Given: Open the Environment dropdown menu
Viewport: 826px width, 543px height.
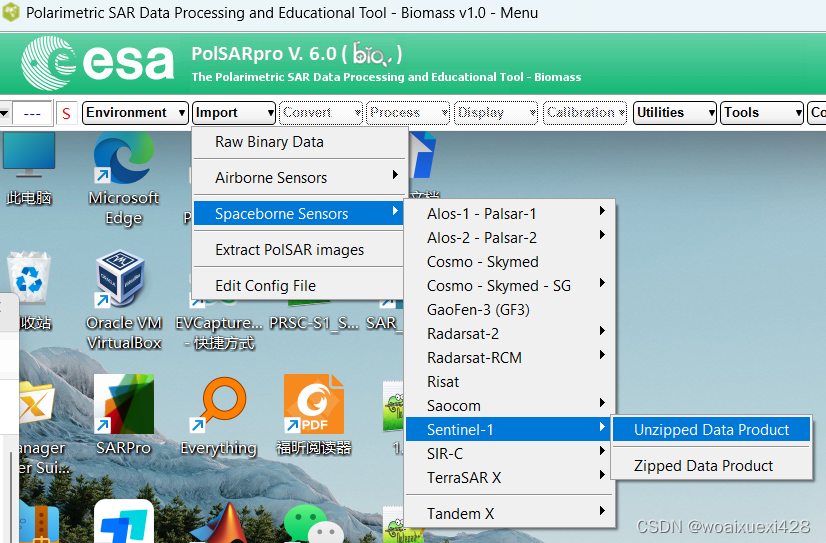Looking at the screenshot, I should tap(135, 113).
